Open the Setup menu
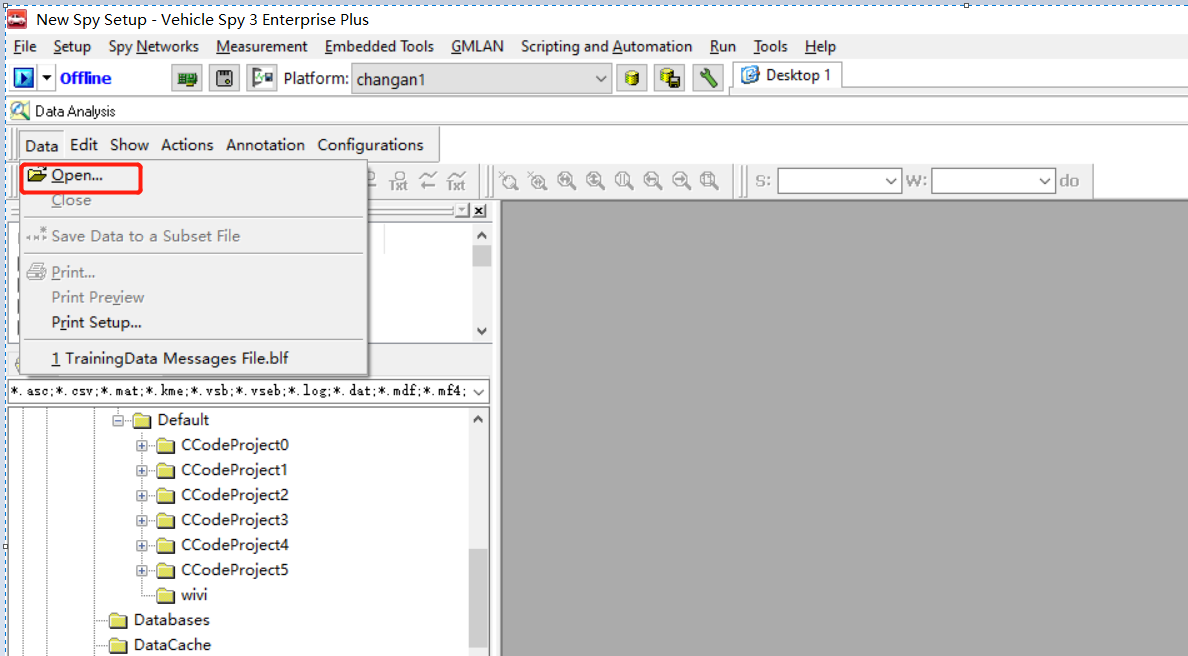 (72, 46)
